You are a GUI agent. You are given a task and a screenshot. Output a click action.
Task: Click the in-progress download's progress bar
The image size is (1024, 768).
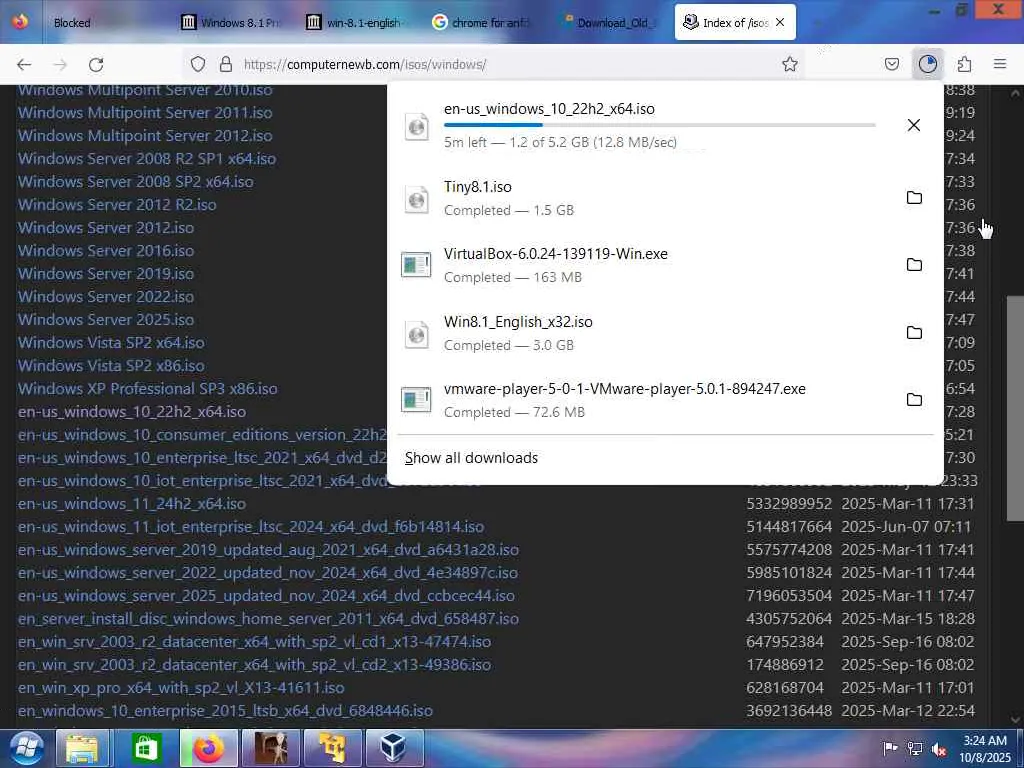[660, 125]
